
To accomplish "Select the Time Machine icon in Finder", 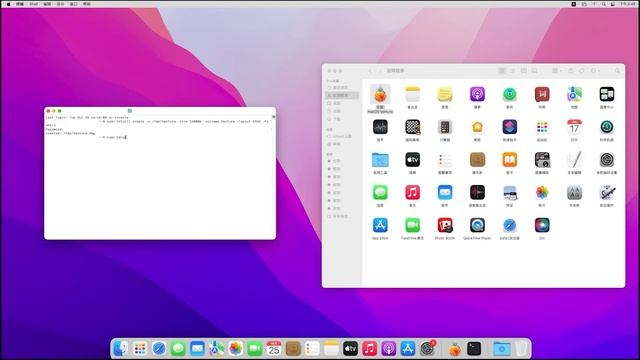I will click(607, 127).
